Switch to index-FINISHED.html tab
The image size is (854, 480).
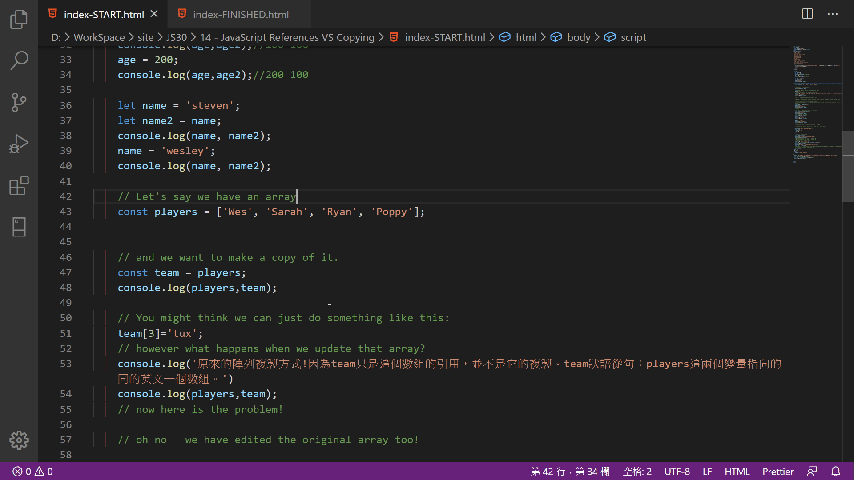coord(240,14)
